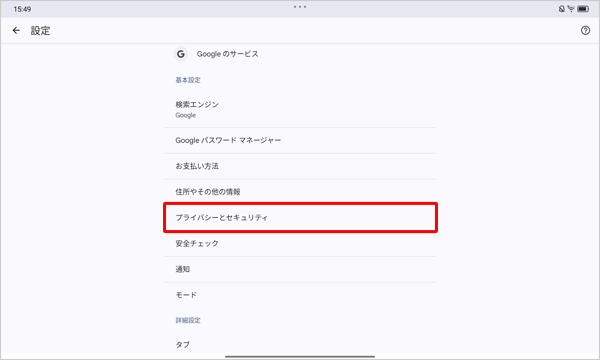Screen dimensions: 600x360
Task: Open the help question mark icon
Action: [585, 30]
